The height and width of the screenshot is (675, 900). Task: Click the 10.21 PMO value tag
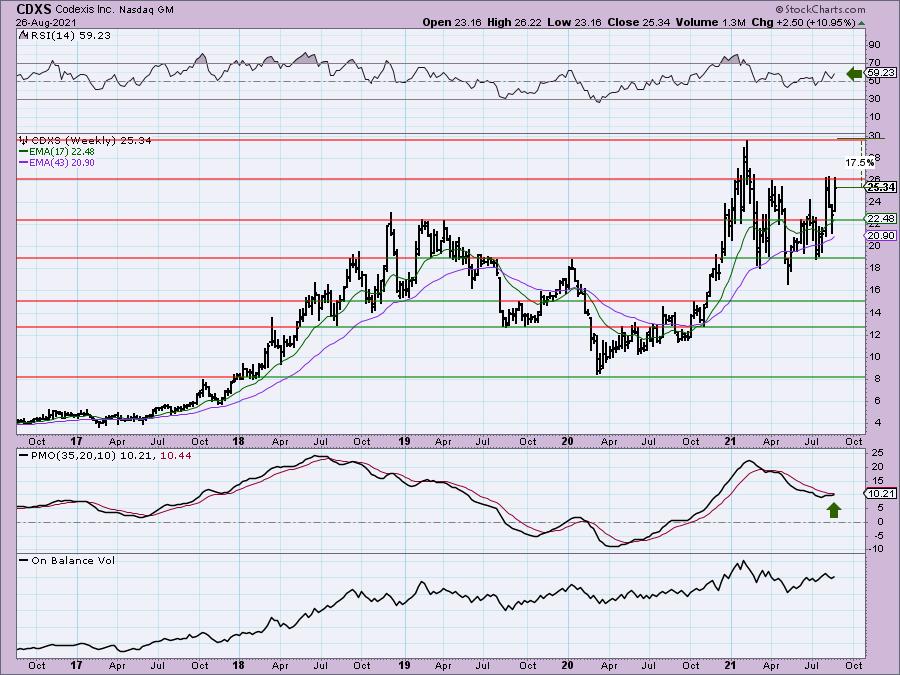click(x=881, y=494)
